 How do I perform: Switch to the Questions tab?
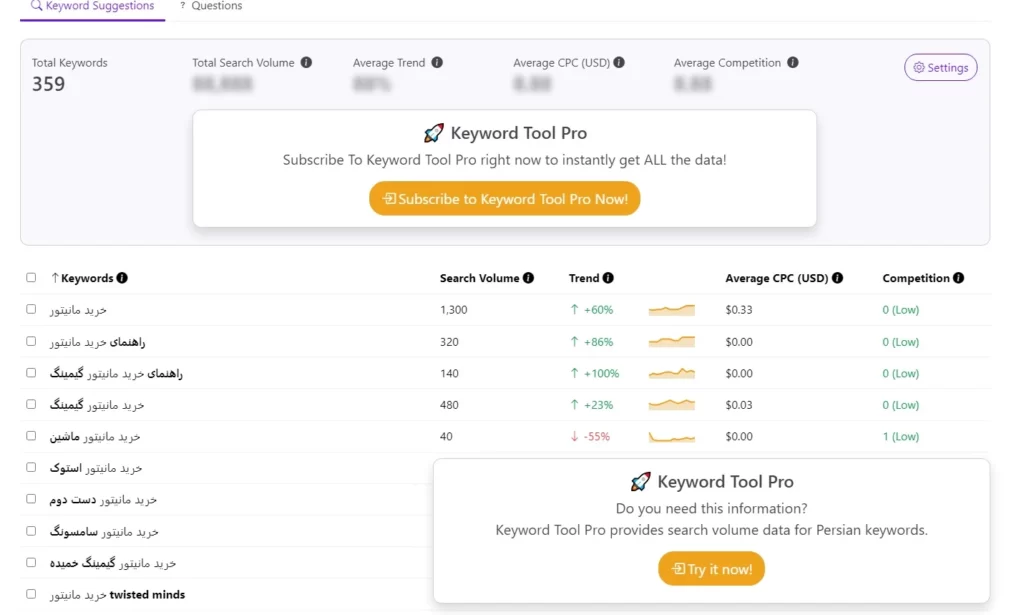point(211,7)
